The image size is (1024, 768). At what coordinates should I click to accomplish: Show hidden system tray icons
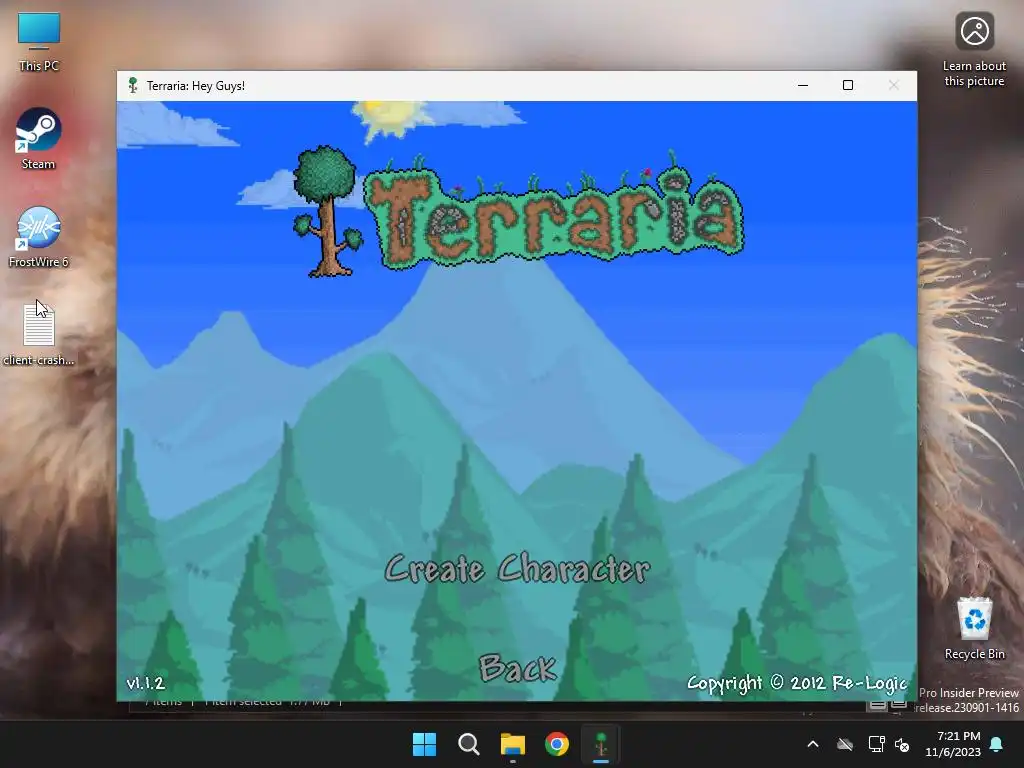(813, 744)
